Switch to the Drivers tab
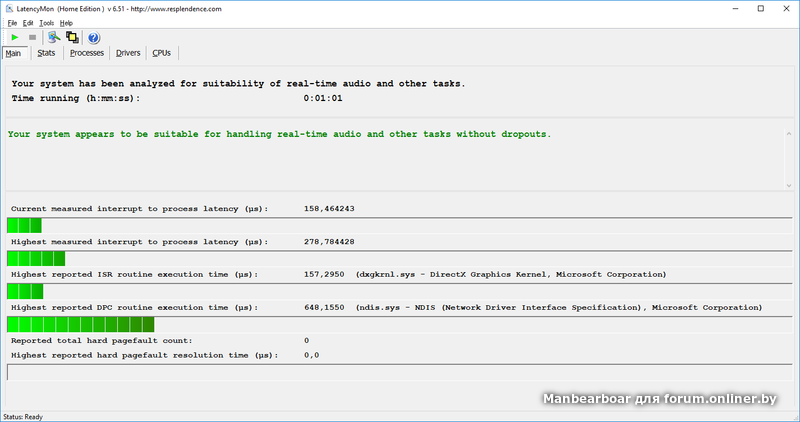Screen dimensions: 800x422 click(x=128, y=53)
